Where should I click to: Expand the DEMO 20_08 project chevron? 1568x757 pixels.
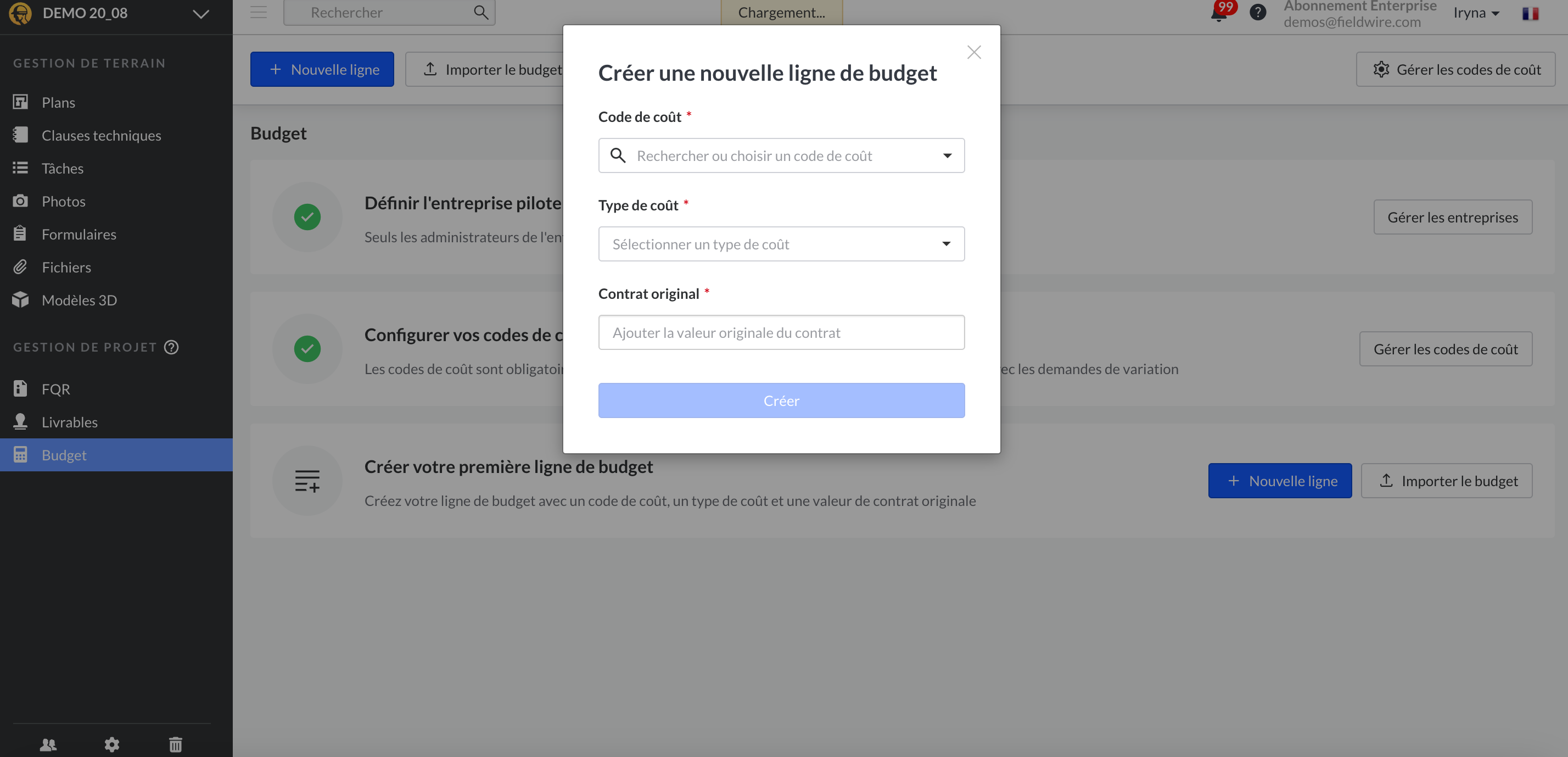[201, 13]
